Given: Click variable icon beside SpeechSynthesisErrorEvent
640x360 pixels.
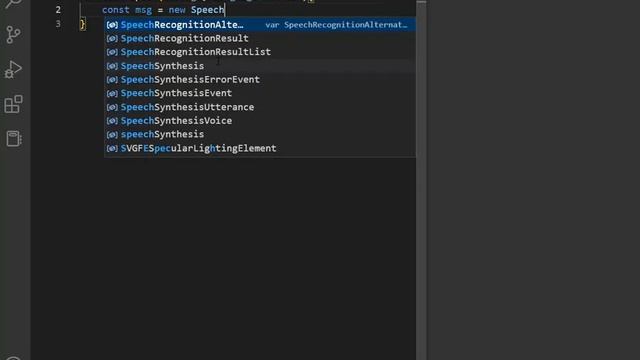Looking at the screenshot, I should (112, 80).
